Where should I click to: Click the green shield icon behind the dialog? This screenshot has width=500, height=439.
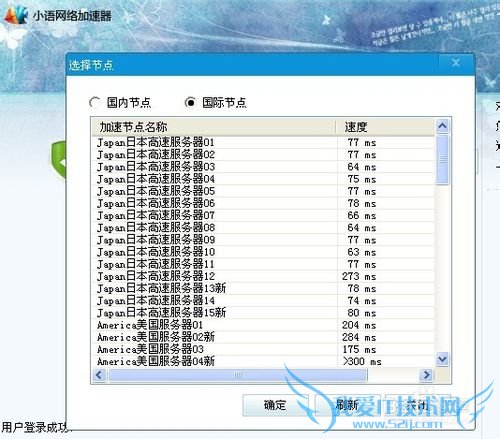tap(59, 161)
